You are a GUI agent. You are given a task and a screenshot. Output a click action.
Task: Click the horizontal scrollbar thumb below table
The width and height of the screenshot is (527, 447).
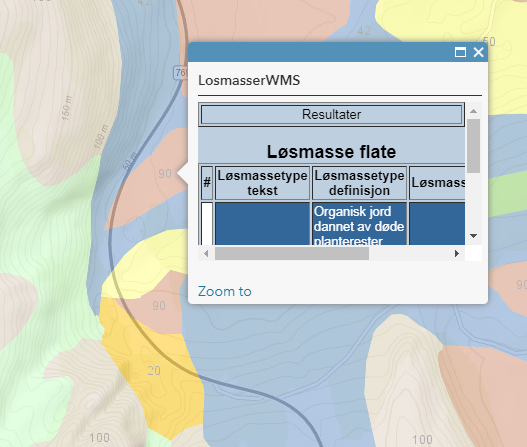click(x=292, y=253)
